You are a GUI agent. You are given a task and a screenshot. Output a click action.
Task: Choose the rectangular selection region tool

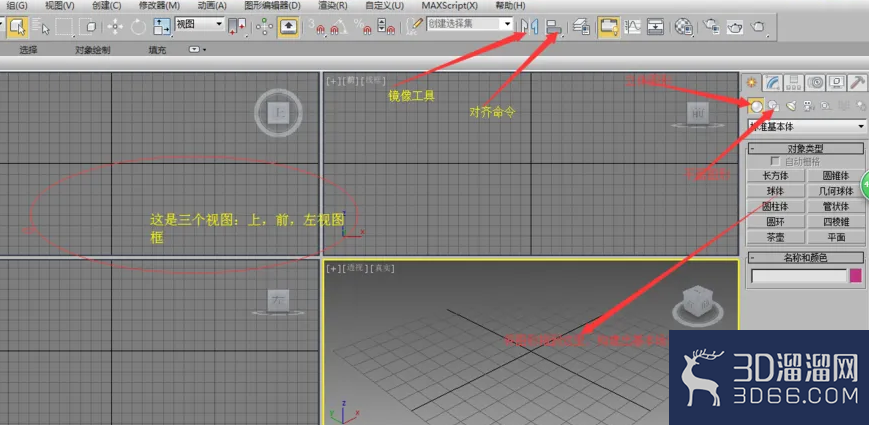tap(65, 26)
